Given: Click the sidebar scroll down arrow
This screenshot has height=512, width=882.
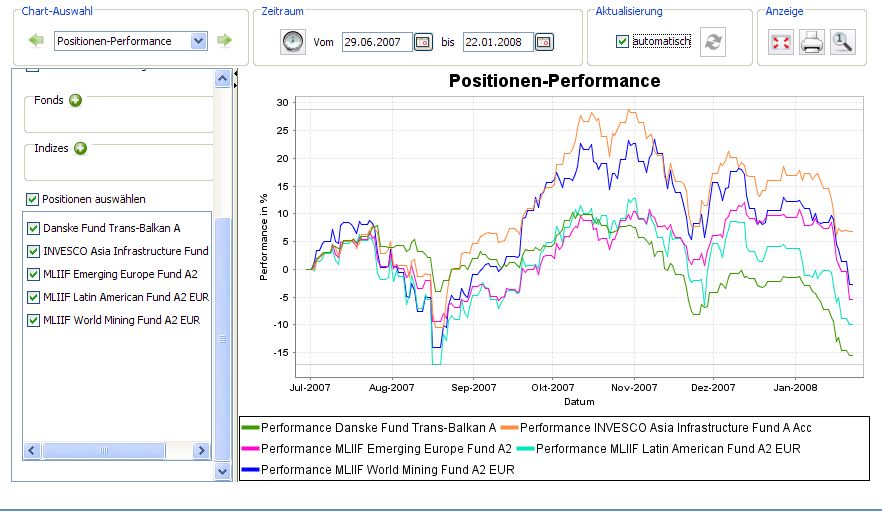Looking at the screenshot, I should pos(222,471).
